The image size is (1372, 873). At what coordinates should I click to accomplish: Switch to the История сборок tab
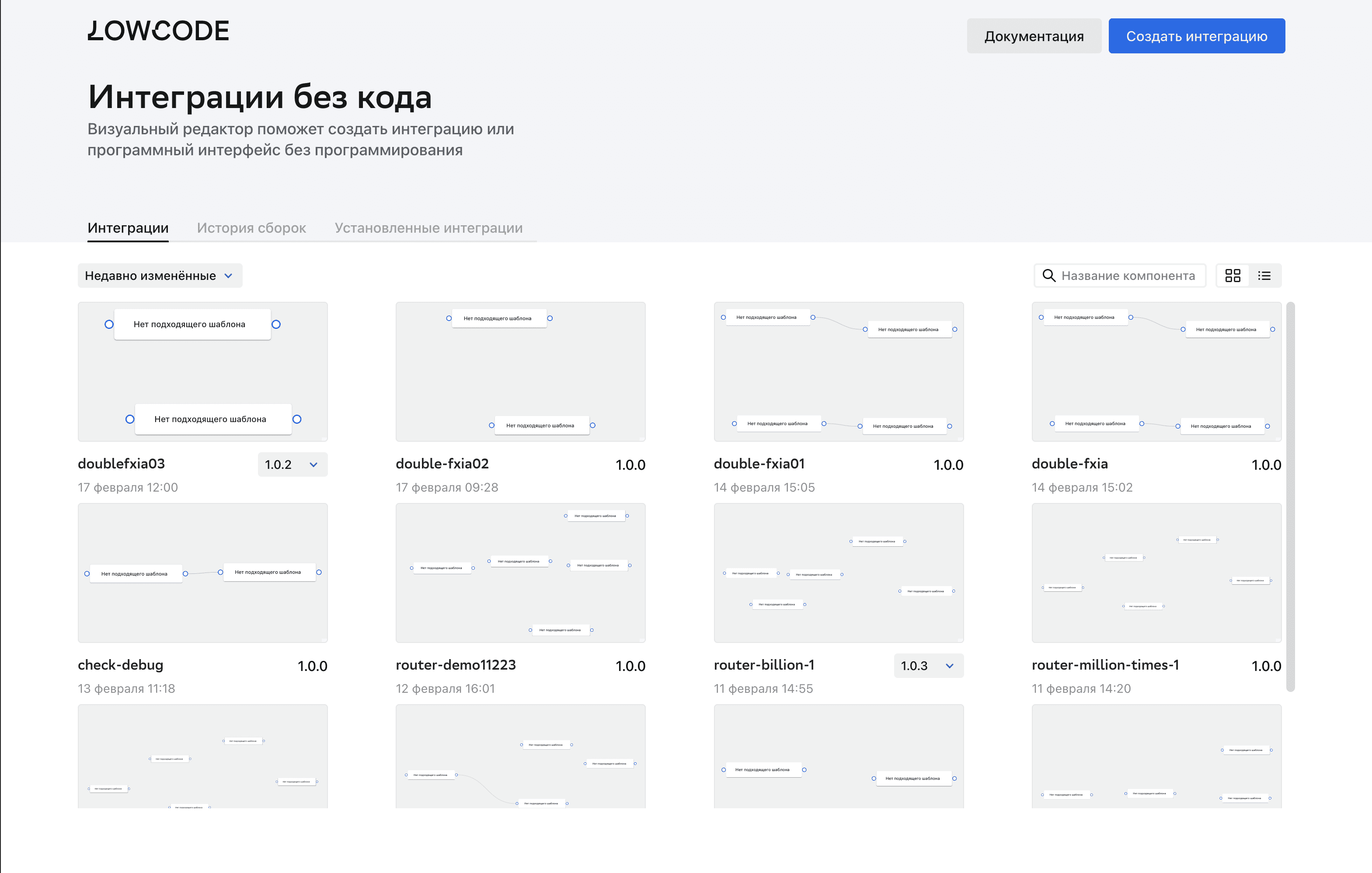[x=251, y=227]
